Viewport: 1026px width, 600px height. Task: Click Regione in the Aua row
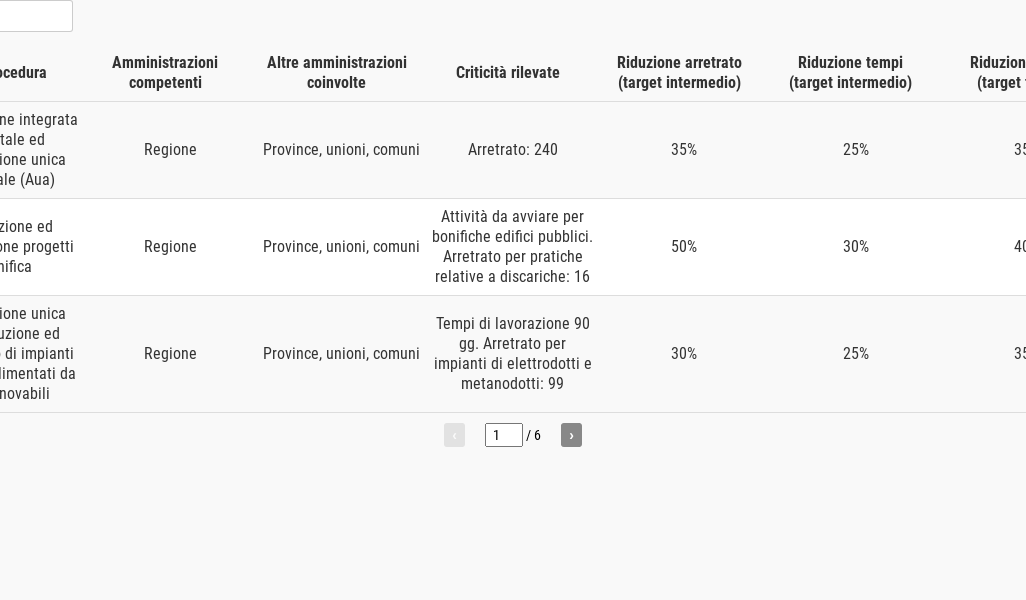(170, 150)
